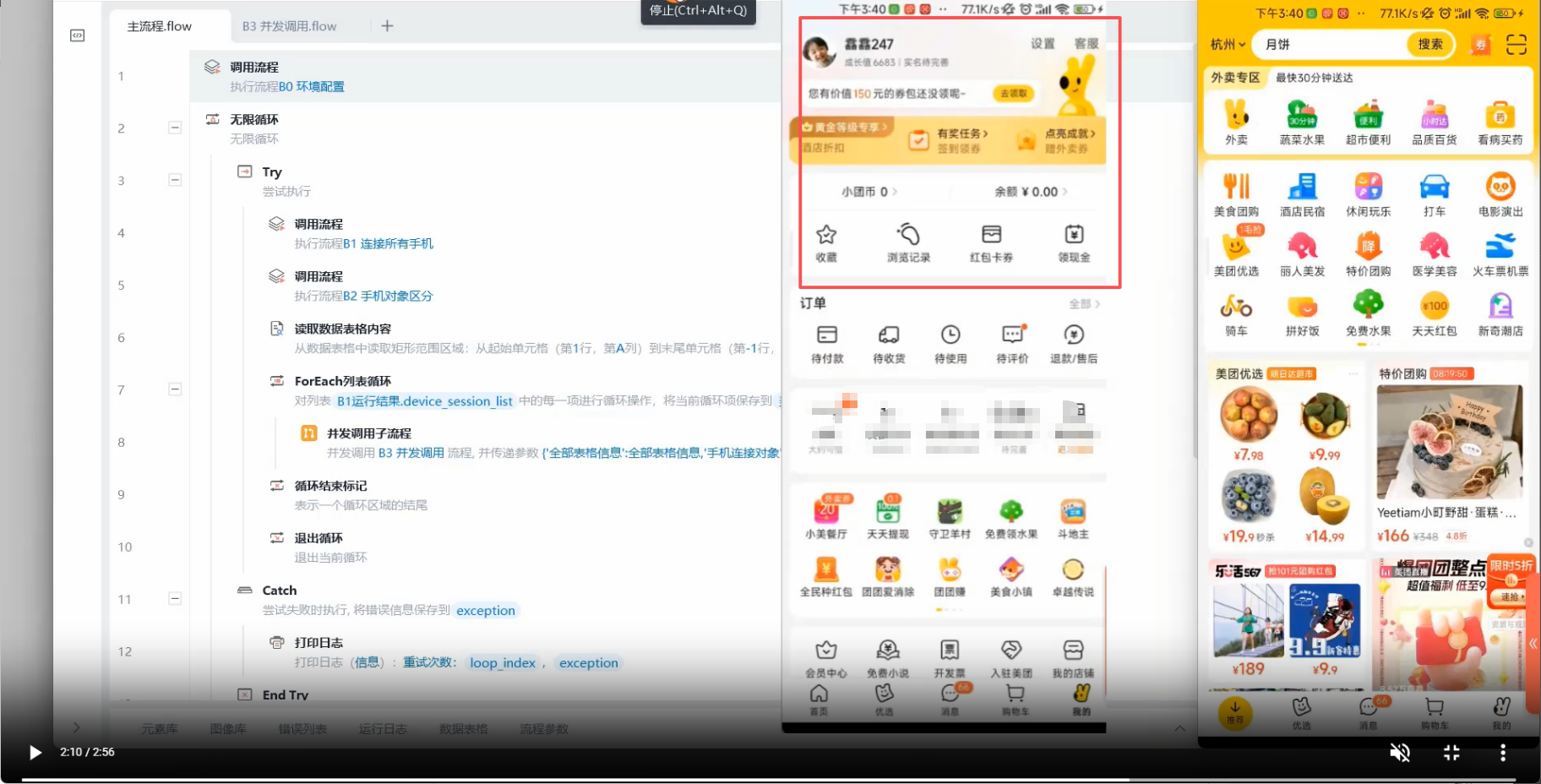Collapse the Try block

point(175,180)
